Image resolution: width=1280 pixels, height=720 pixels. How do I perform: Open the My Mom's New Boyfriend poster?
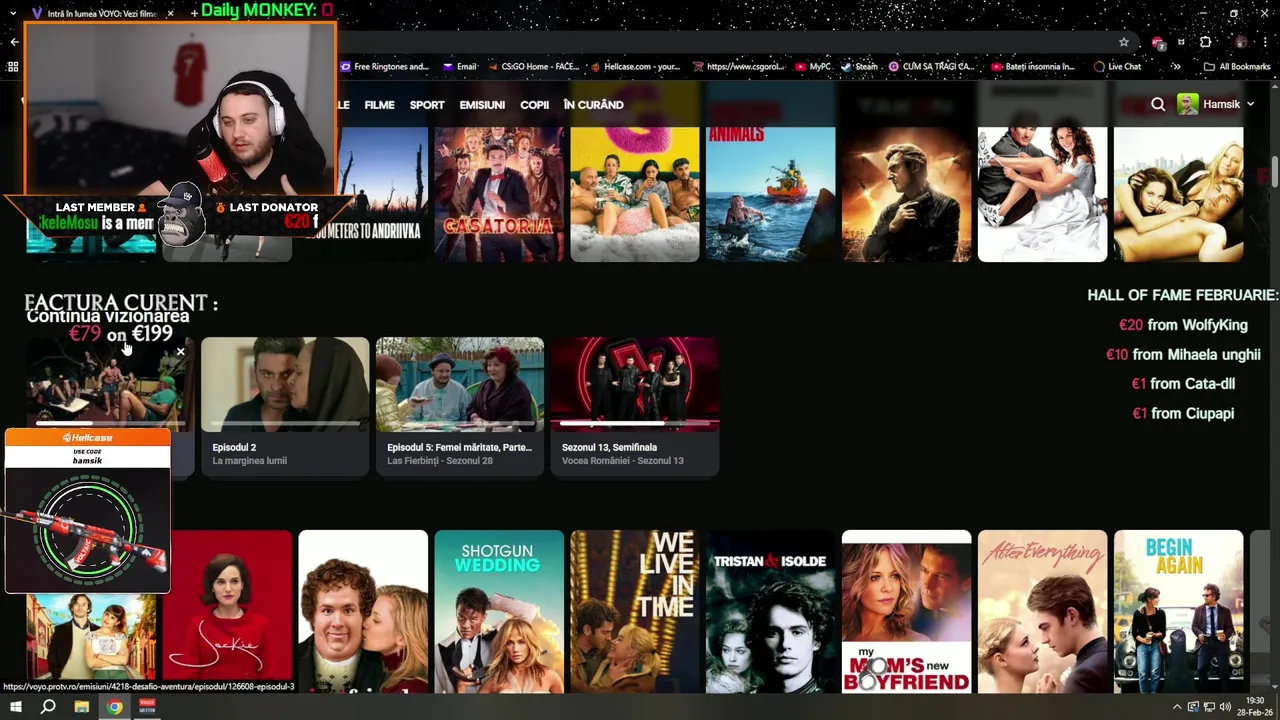(907, 611)
